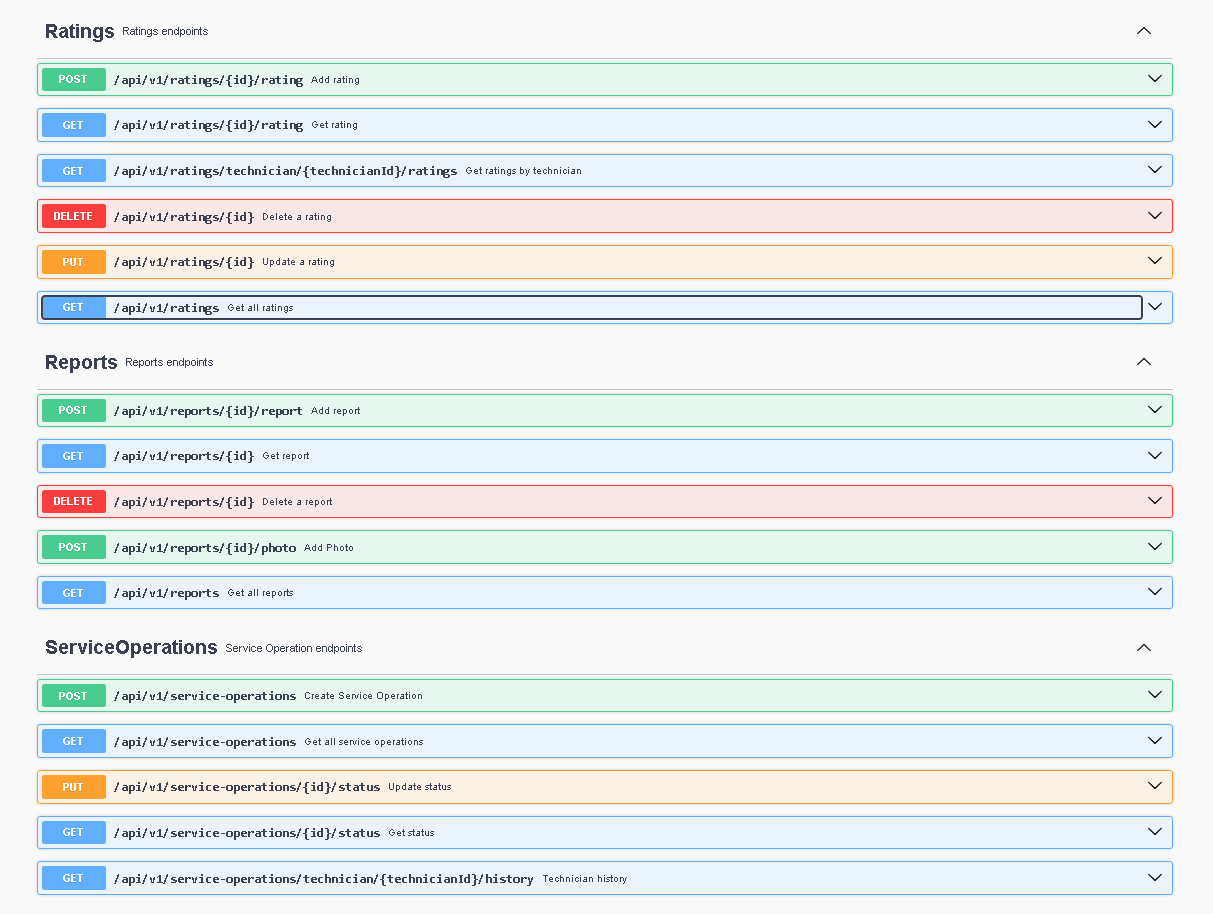Click GET badge for all service operations
Image resolution: width=1213 pixels, height=914 pixels.
coord(73,741)
